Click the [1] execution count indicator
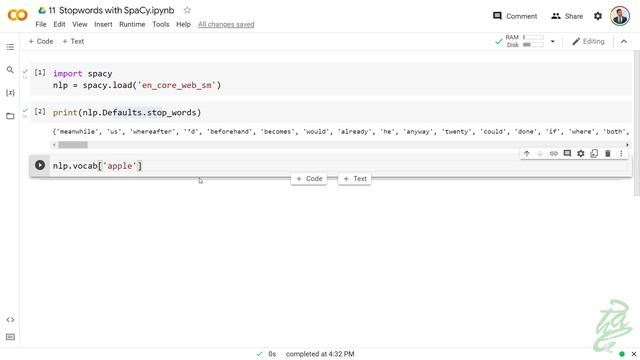 coord(40,73)
